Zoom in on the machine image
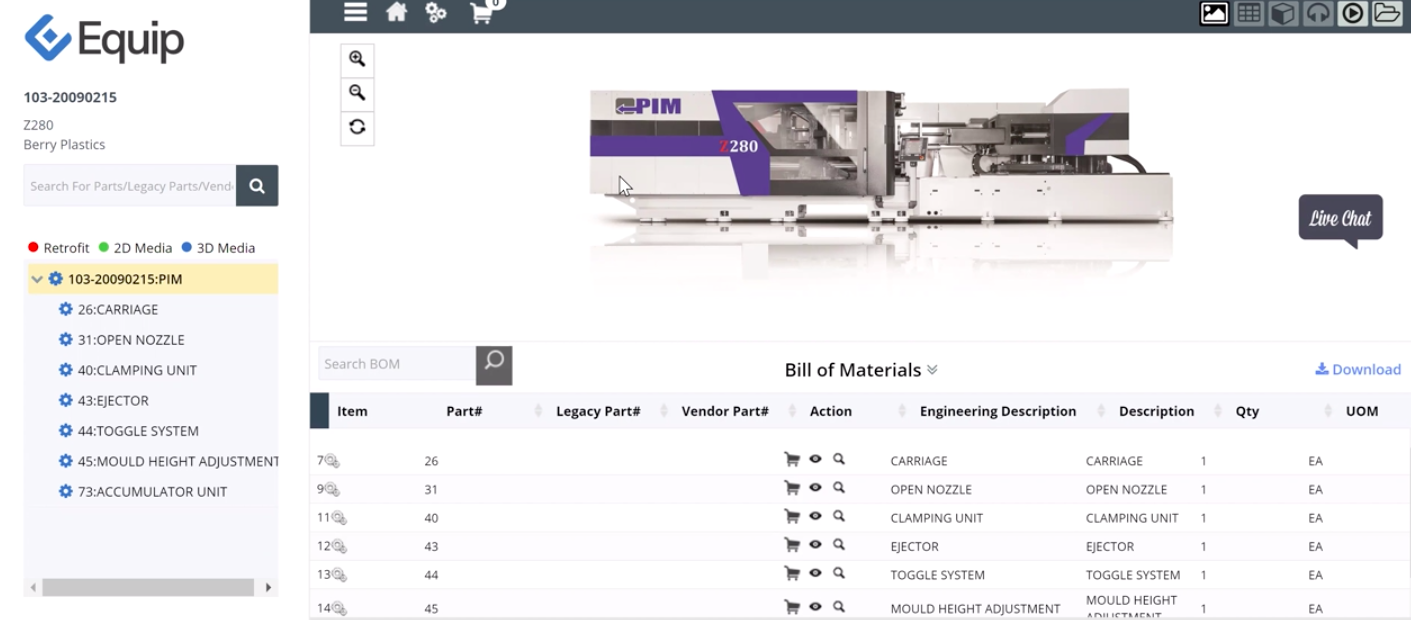This screenshot has height=620, width=1411. tap(357, 59)
